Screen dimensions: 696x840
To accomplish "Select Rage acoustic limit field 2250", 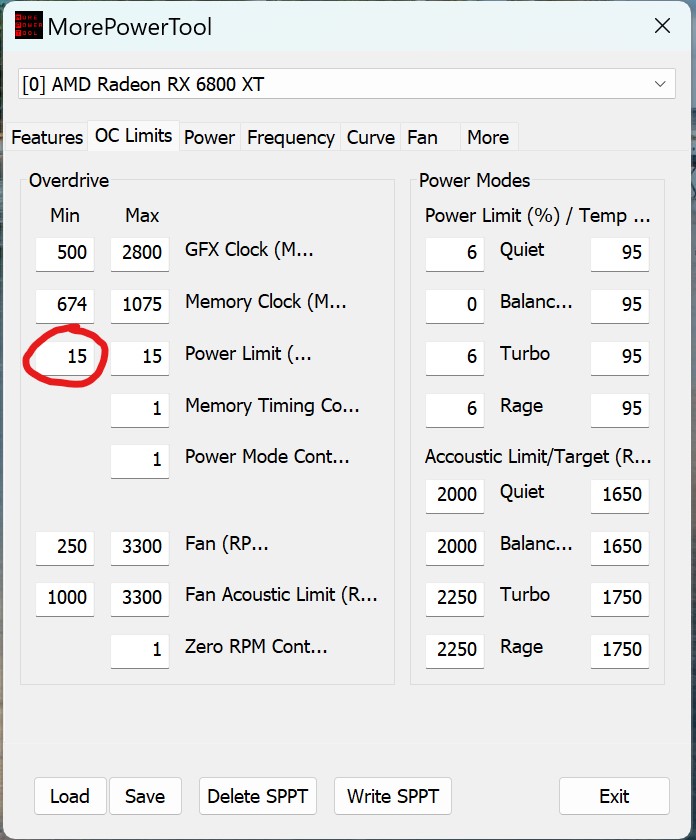I will tap(455, 650).
